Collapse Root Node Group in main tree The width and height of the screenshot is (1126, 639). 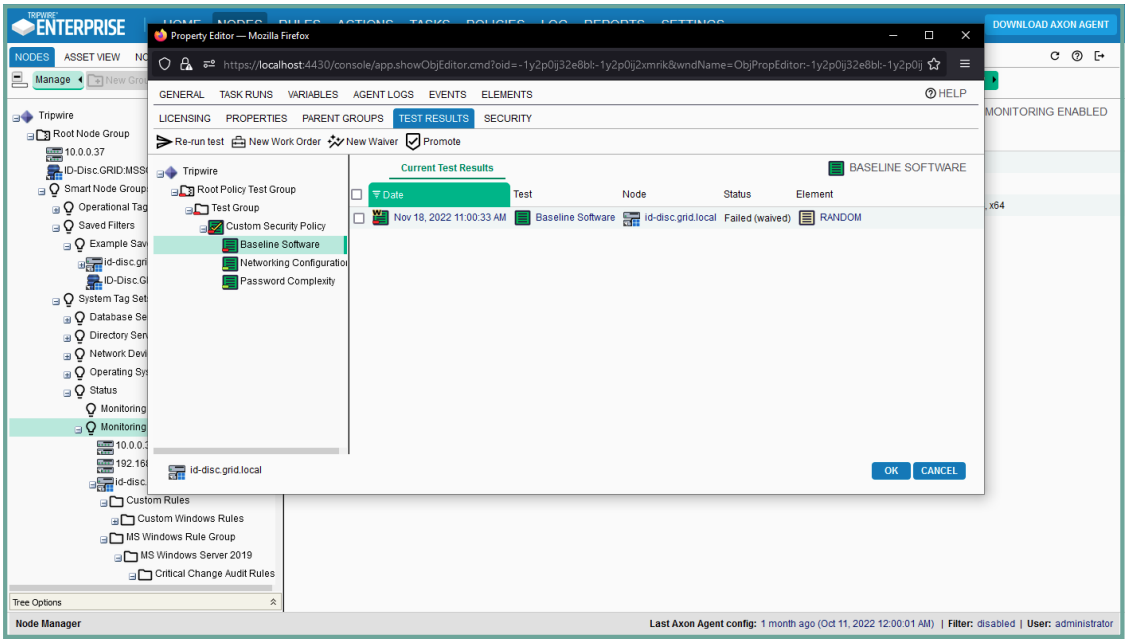pyautogui.click(x=30, y=136)
